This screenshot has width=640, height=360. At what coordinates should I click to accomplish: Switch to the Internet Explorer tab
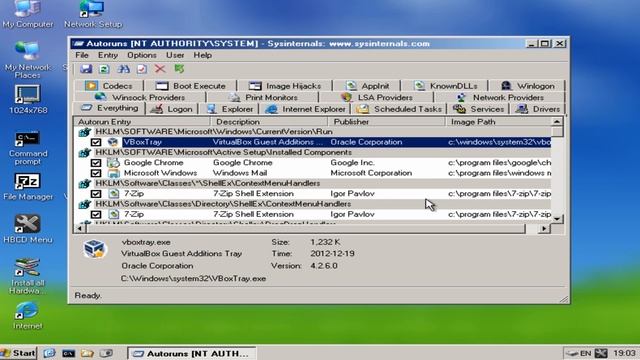306,109
